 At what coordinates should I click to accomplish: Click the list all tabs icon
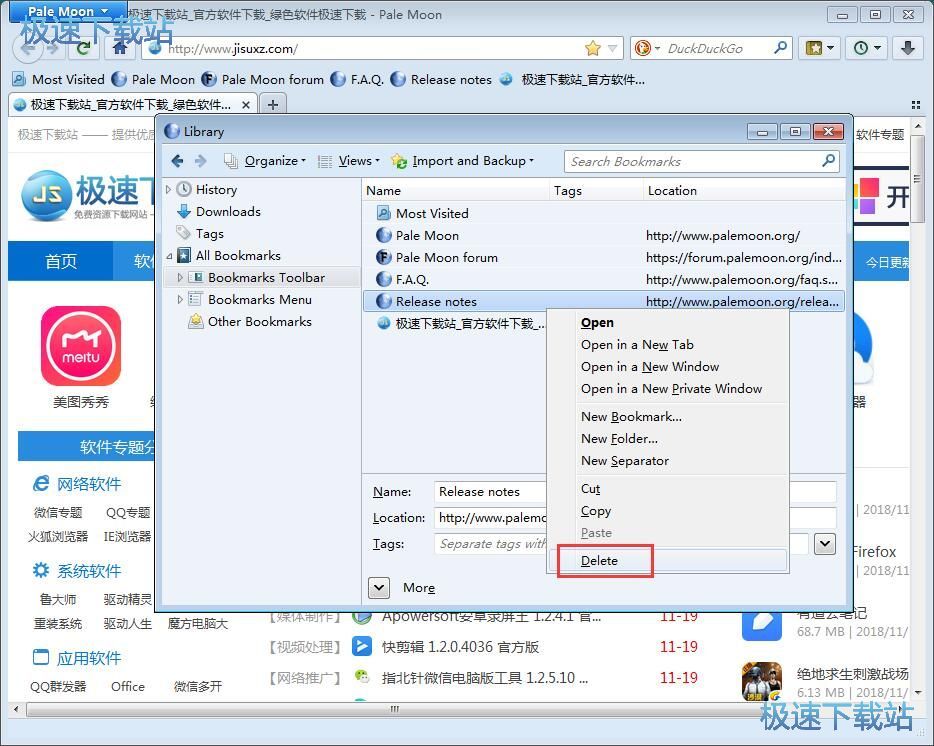click(916, 105)
